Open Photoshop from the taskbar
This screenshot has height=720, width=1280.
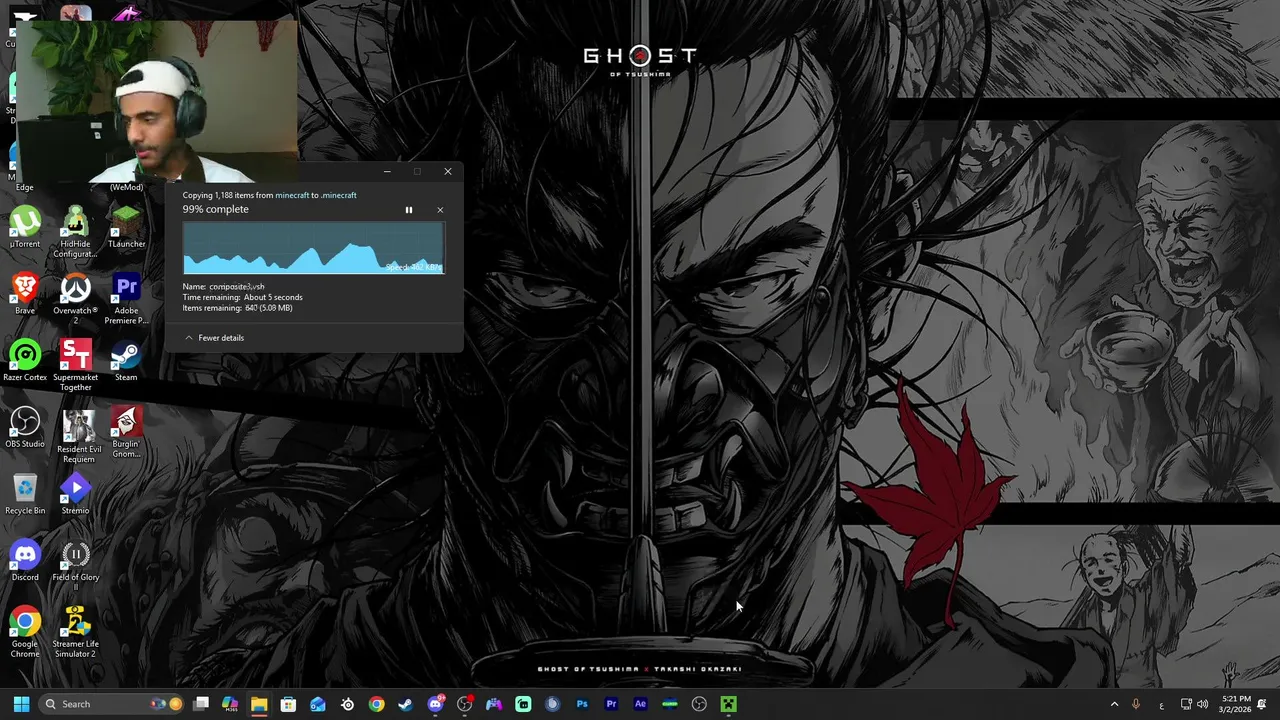coord(582,704)
